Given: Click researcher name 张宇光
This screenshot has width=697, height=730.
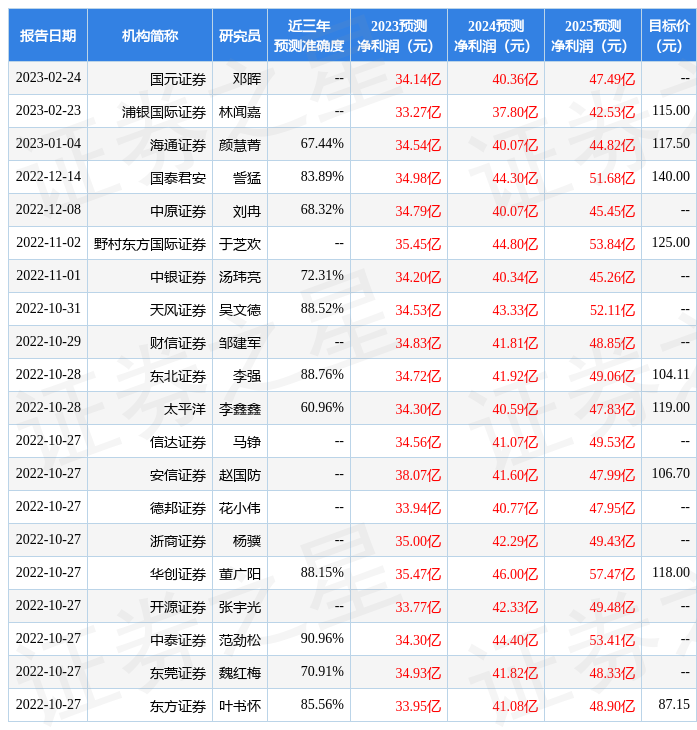Looking at the screenshot, I should pos(240,608).
